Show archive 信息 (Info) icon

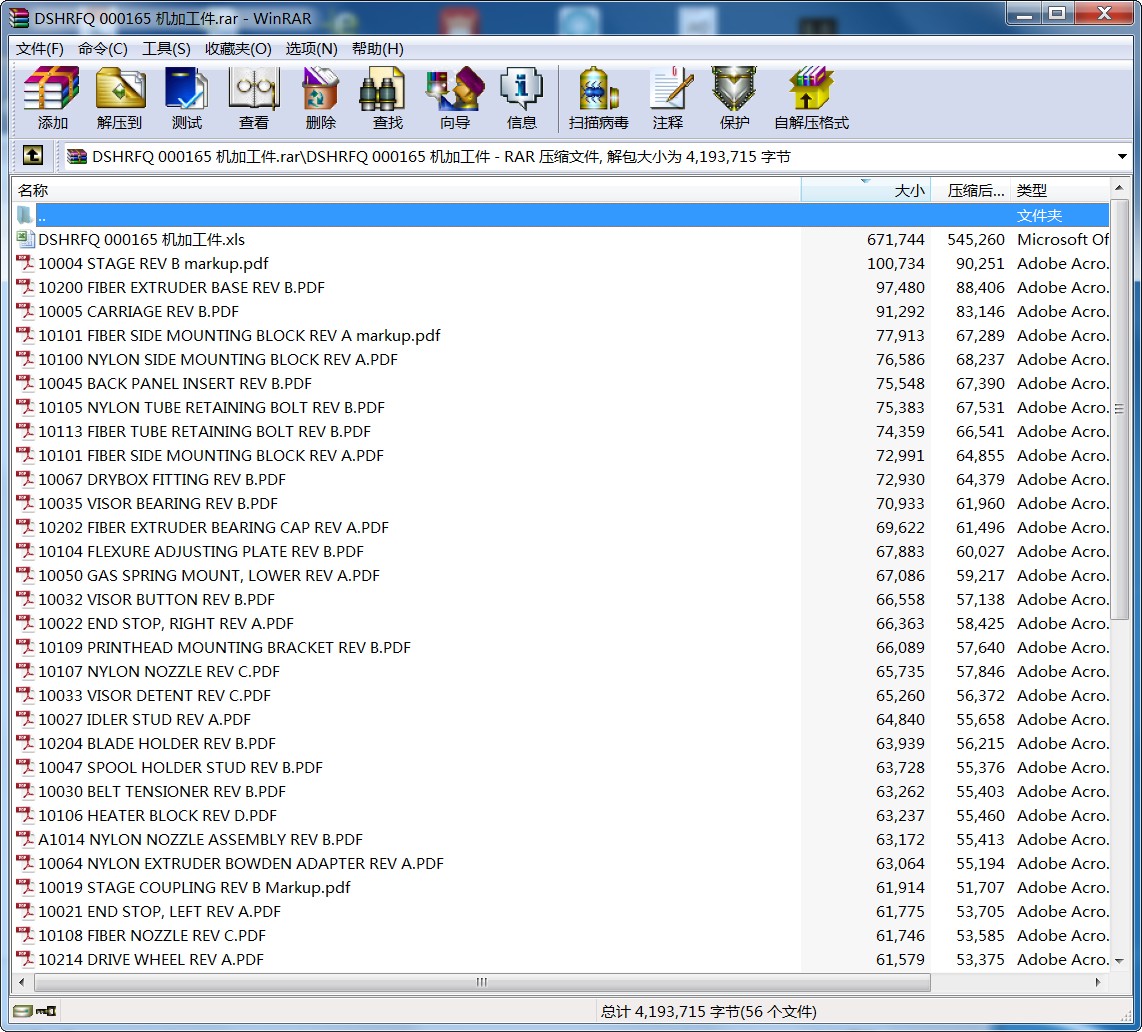pyautogui.click(x=521, y=89)
